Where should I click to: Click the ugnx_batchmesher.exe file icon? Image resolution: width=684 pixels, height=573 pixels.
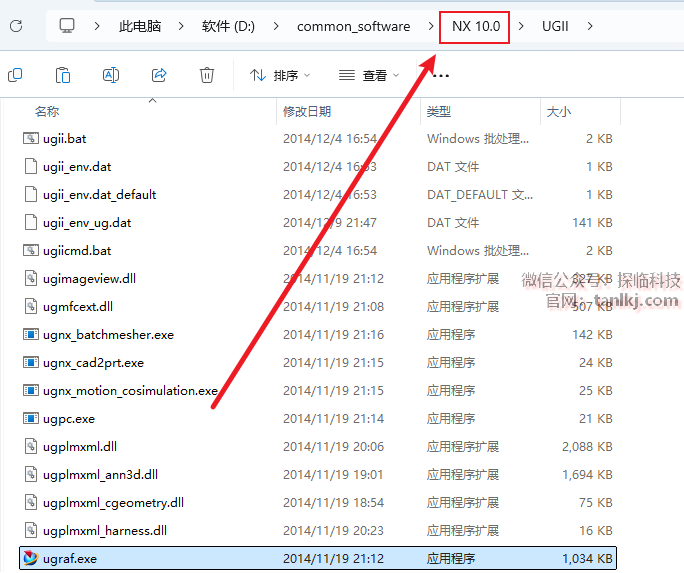click(x=31, y=335)
